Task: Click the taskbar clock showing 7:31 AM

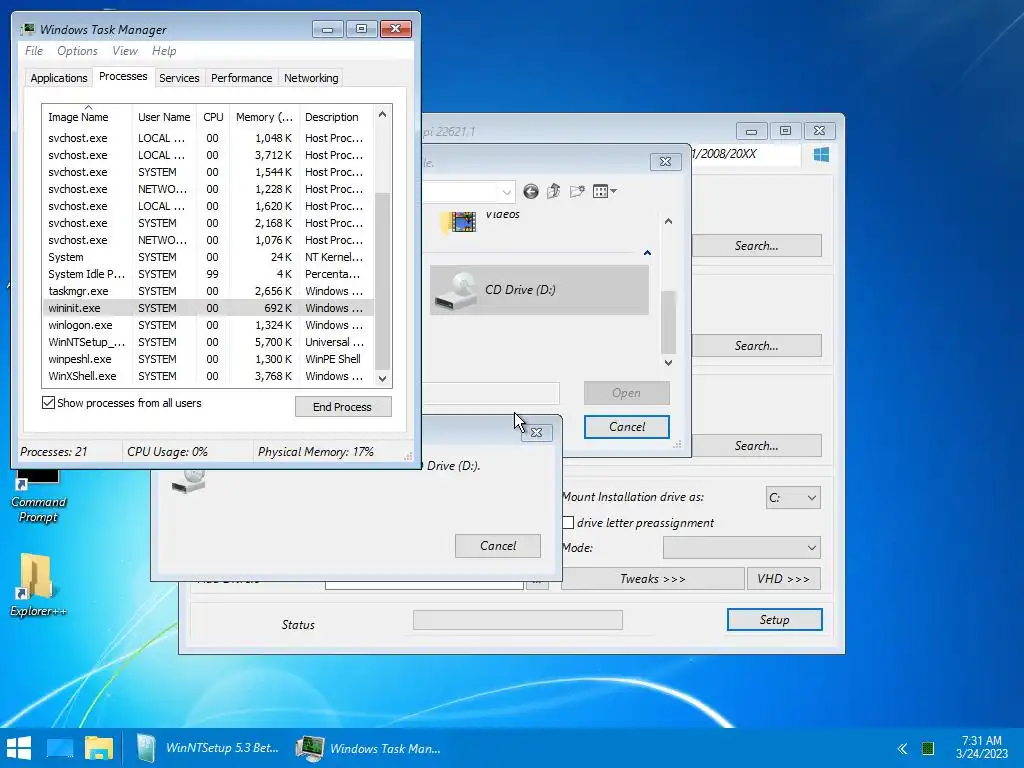Action: point(982,747)
